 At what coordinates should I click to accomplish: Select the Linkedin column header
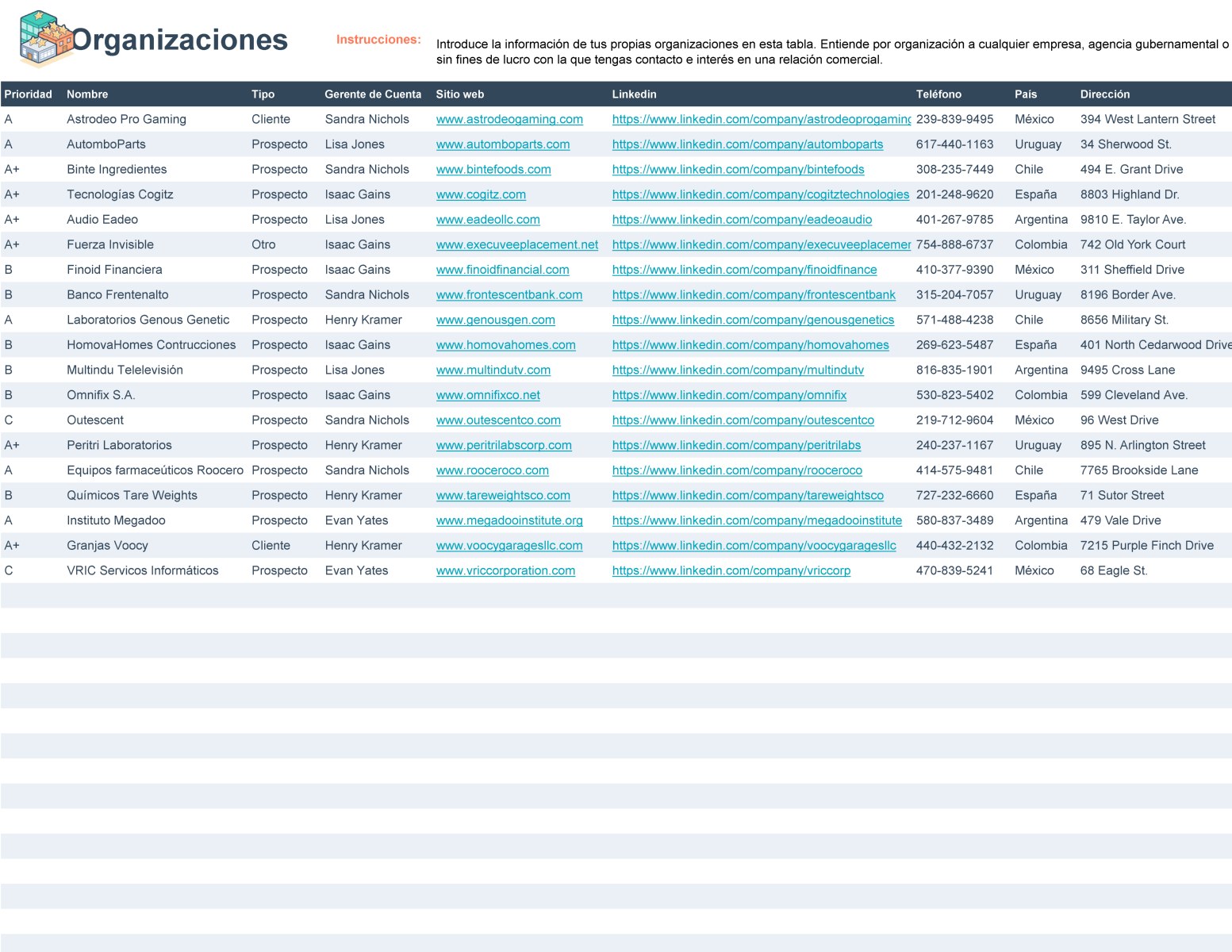635,94
